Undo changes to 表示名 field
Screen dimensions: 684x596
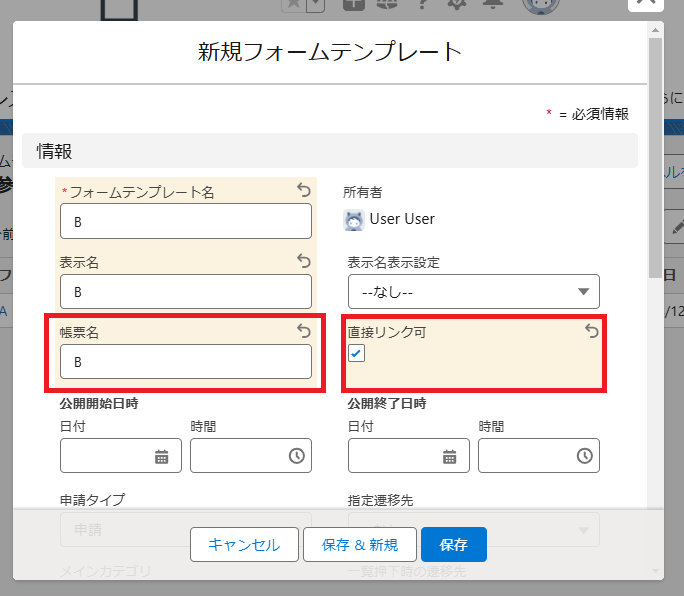[x=304, y=260]
